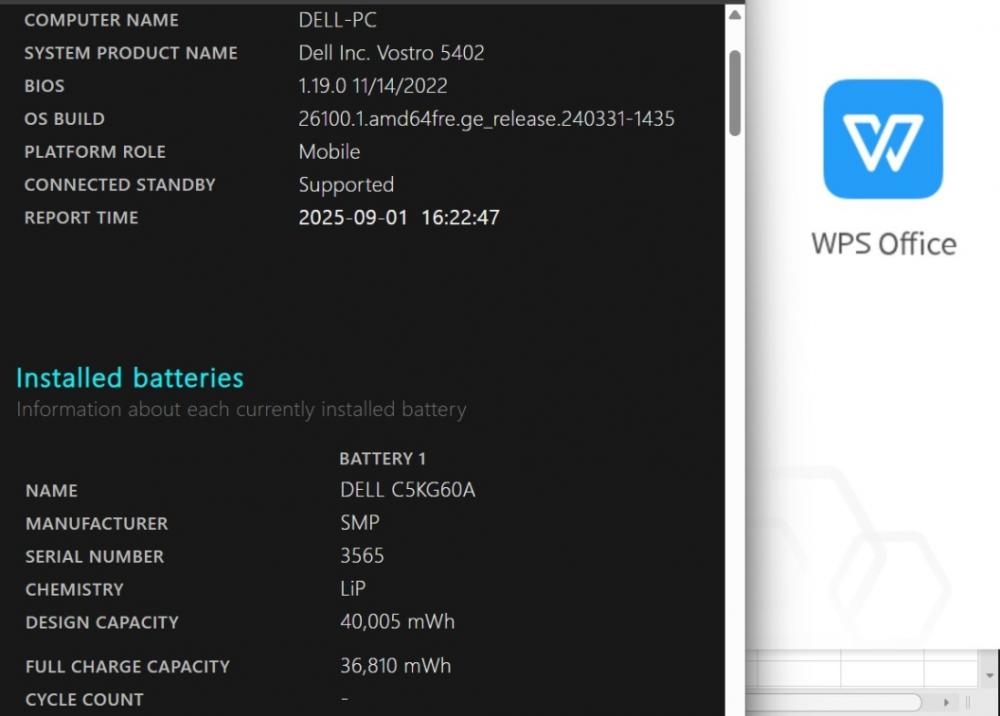
Task: Click the WPS vertical scroll down arrow
Action: (989, 675)
